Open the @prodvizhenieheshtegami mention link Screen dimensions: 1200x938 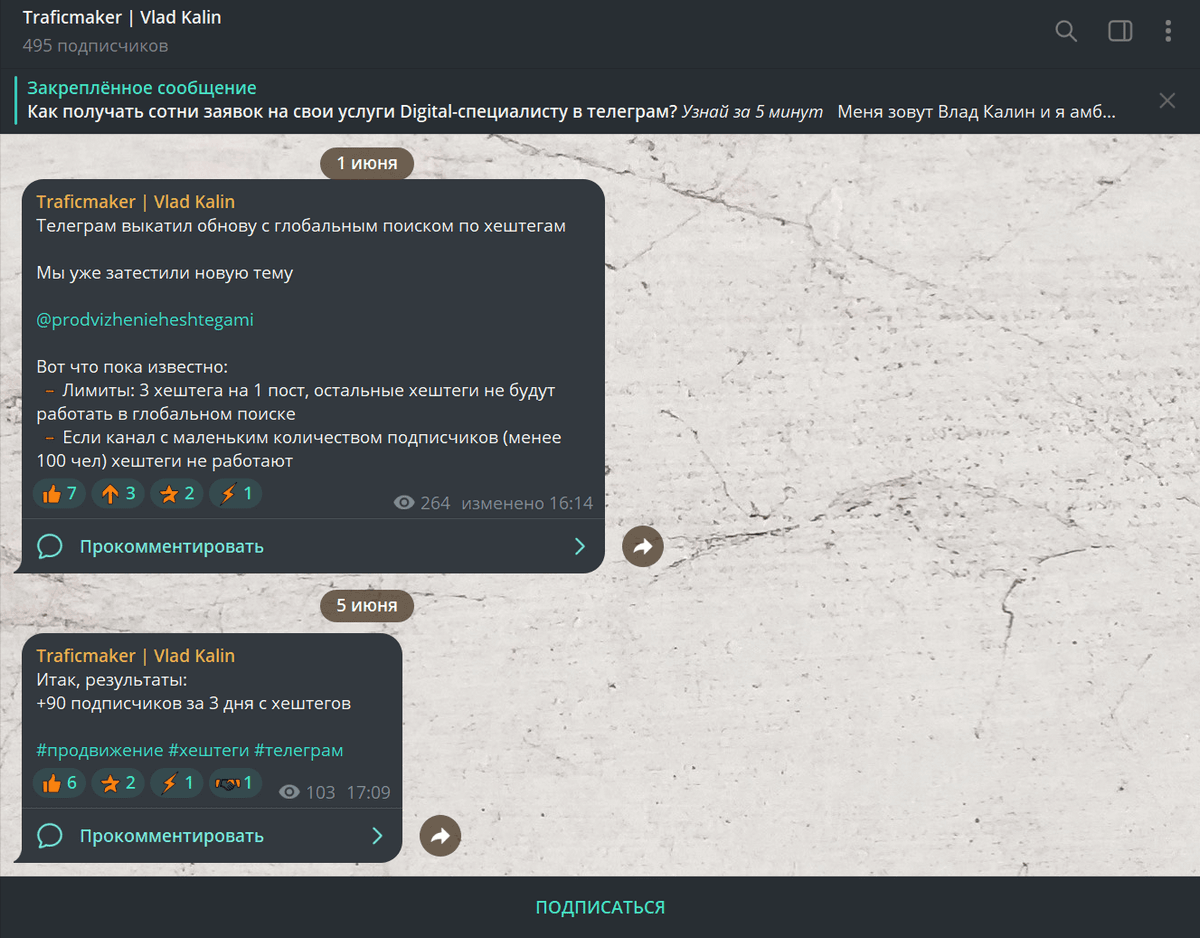145,320
